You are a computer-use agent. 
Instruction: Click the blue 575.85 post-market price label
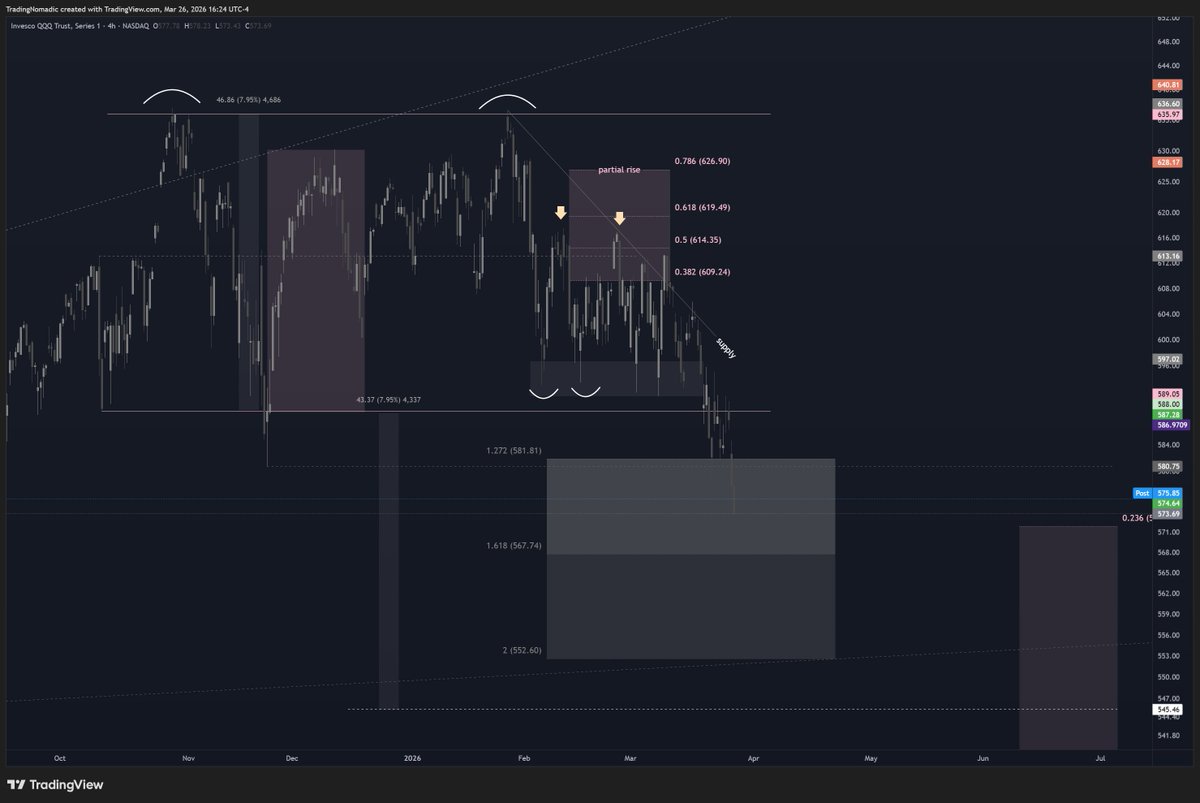pos(1167,492)
